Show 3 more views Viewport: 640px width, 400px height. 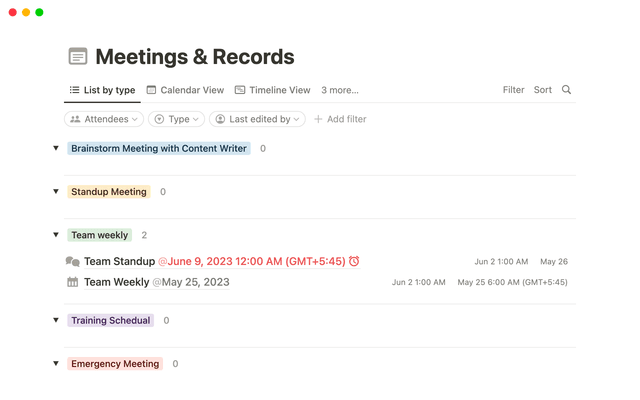(x=339, y=90)
